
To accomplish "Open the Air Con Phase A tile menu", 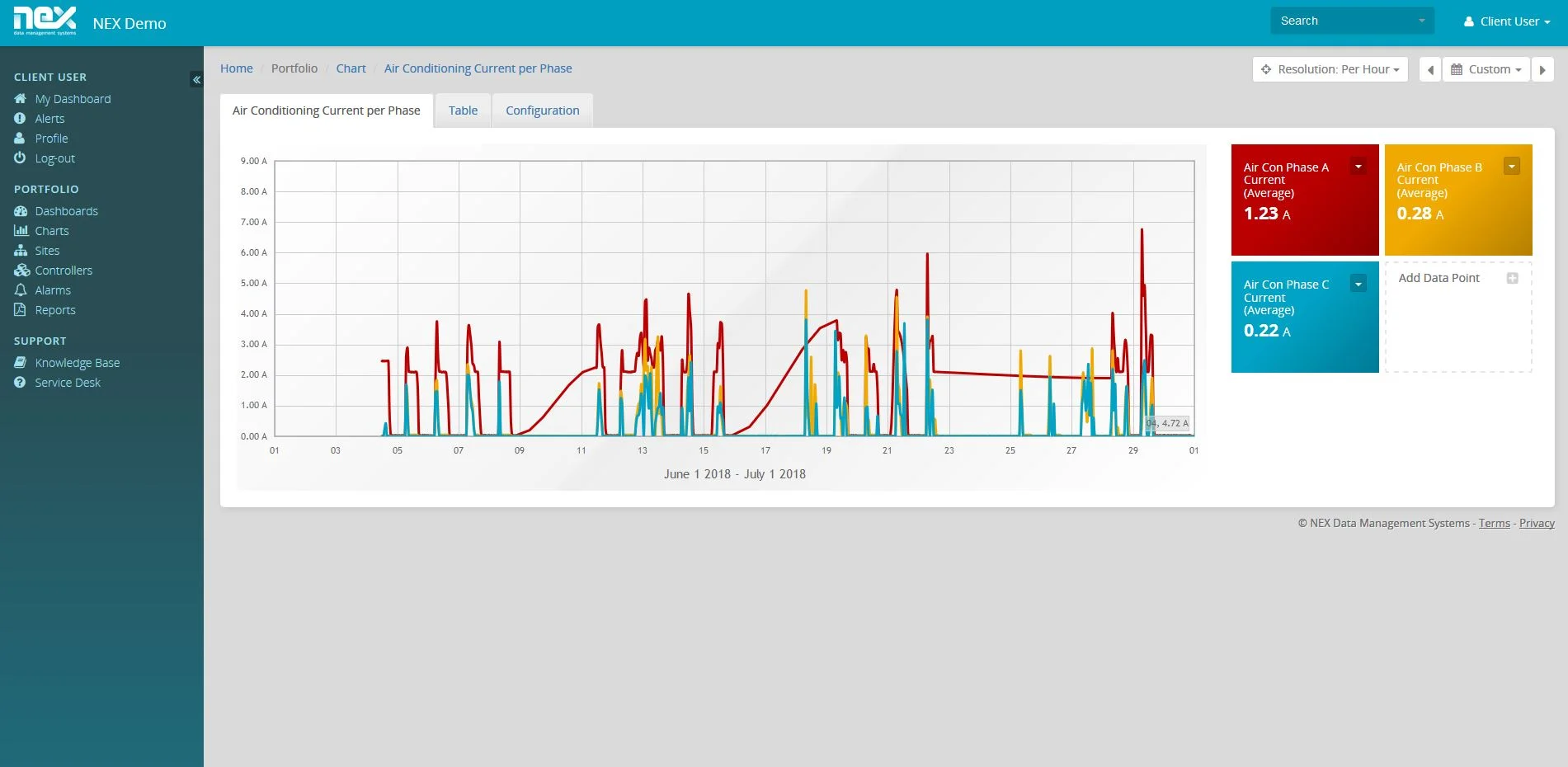I will point(1358,167).
